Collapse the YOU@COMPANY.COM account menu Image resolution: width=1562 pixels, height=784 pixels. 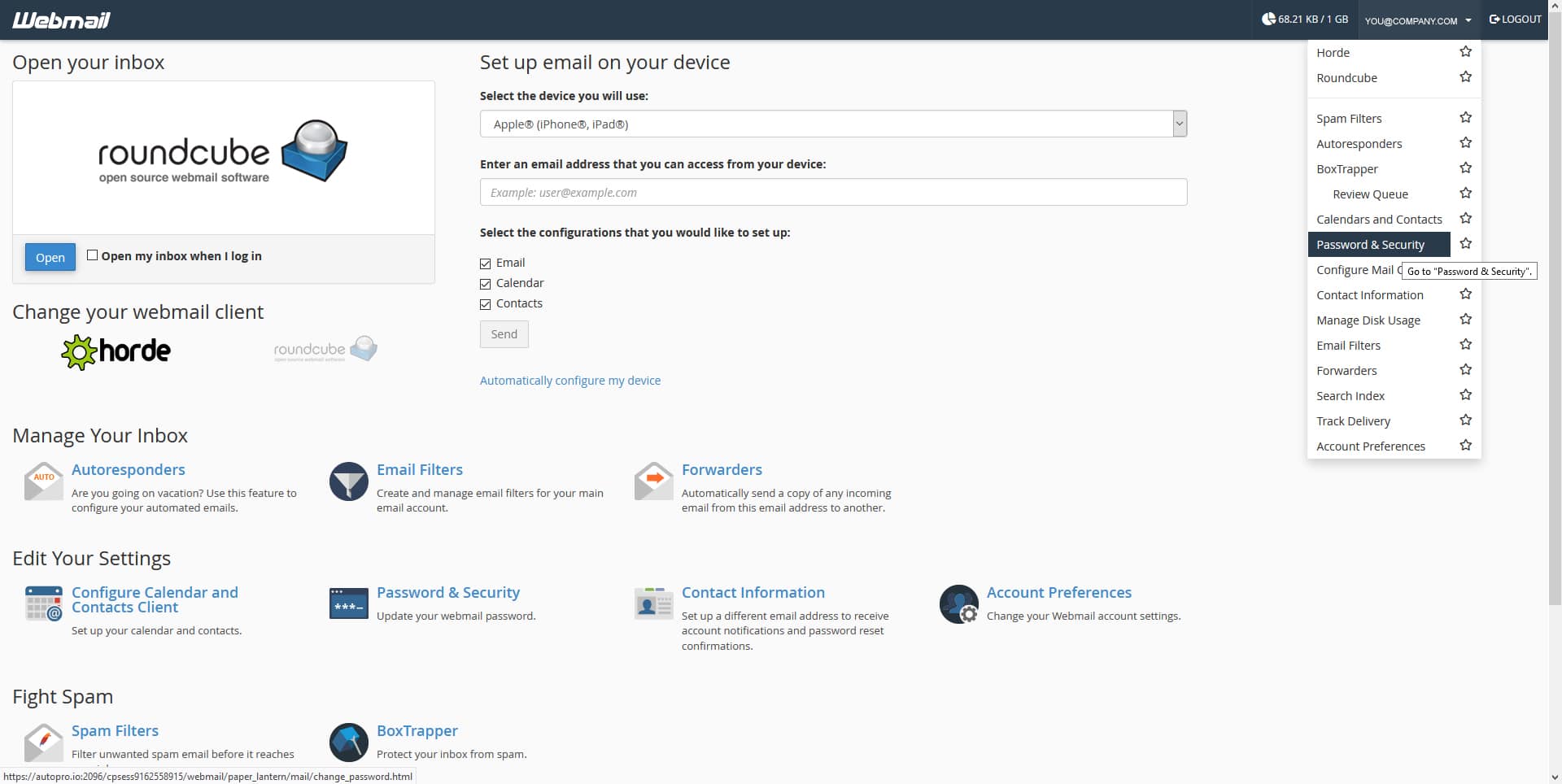click(x=1417, y=20)
